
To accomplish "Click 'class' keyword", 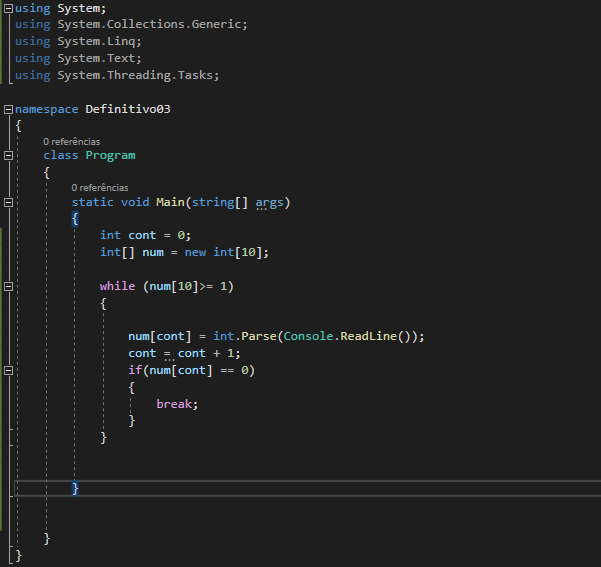I will pyautogui.click(x=61, y=155).
